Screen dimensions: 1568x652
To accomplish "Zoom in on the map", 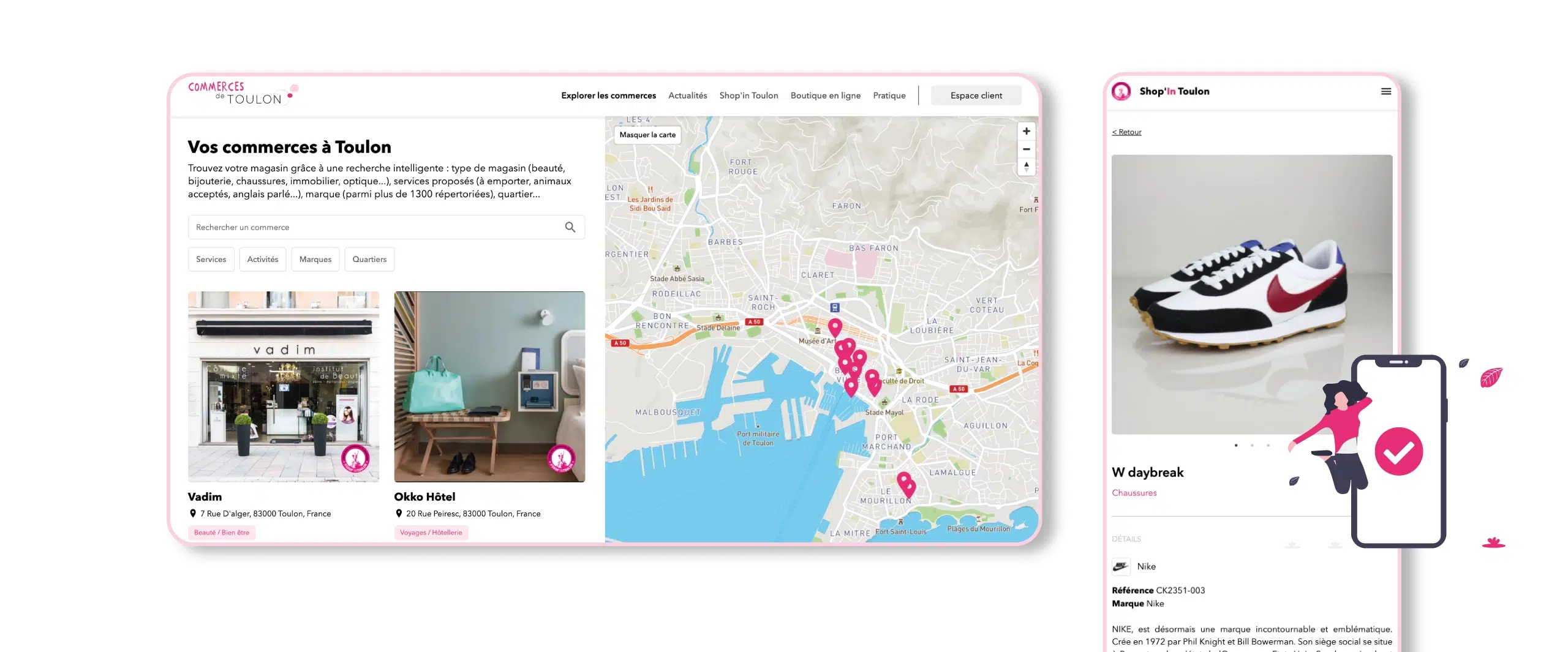I will click(1026, 131).
